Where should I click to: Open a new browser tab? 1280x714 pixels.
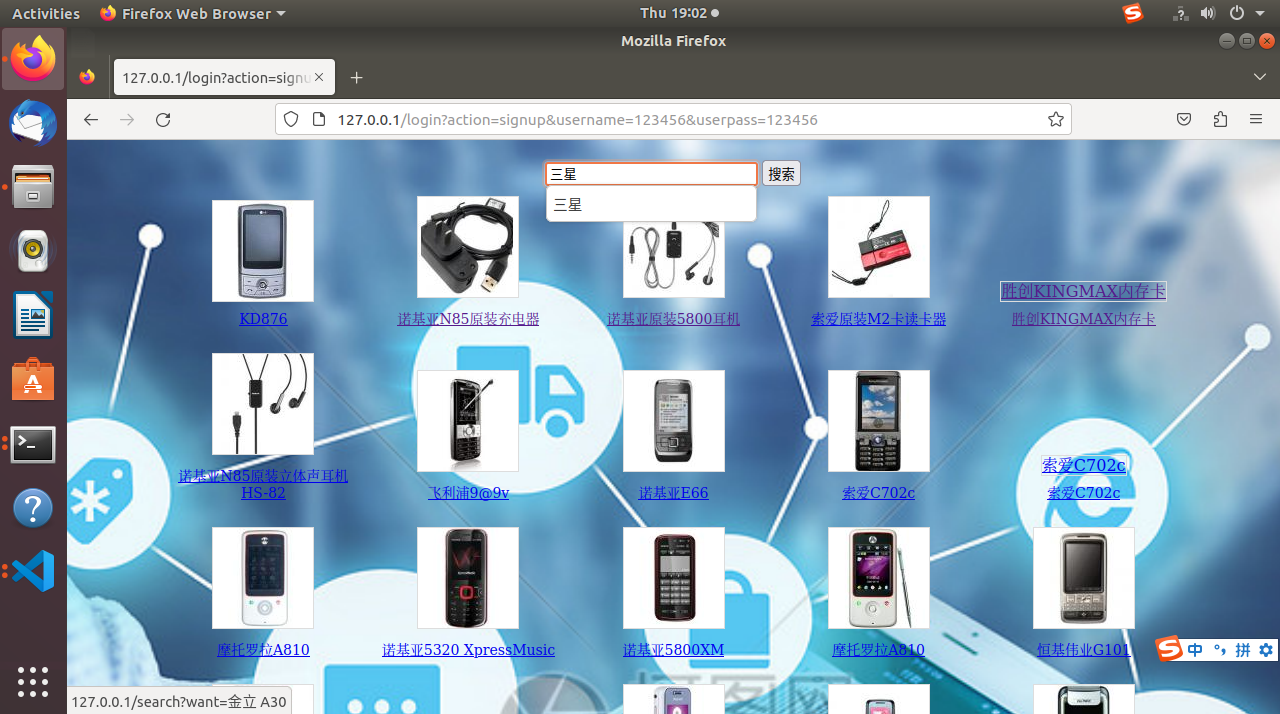(356, 78)
